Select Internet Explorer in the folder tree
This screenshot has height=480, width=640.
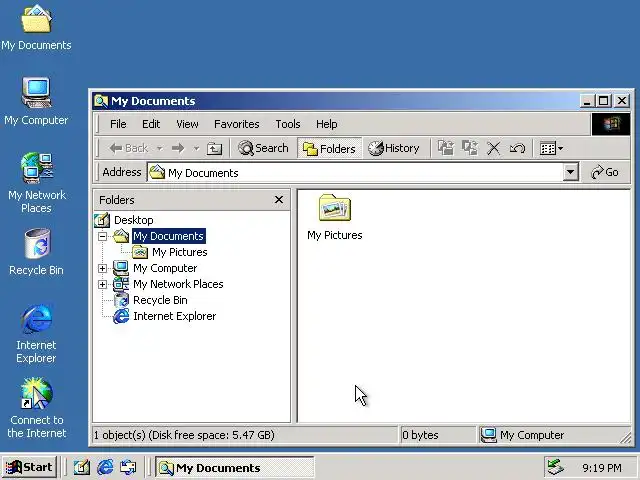[174, 316]
